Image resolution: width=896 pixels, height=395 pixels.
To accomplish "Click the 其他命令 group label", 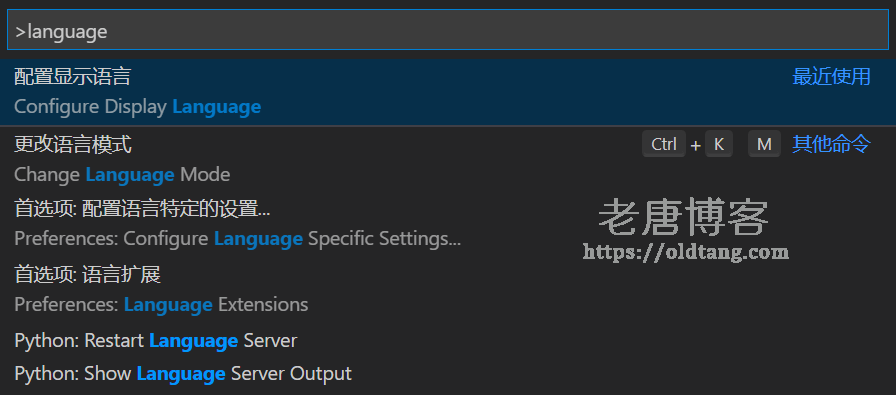I will tap(831, 144).
